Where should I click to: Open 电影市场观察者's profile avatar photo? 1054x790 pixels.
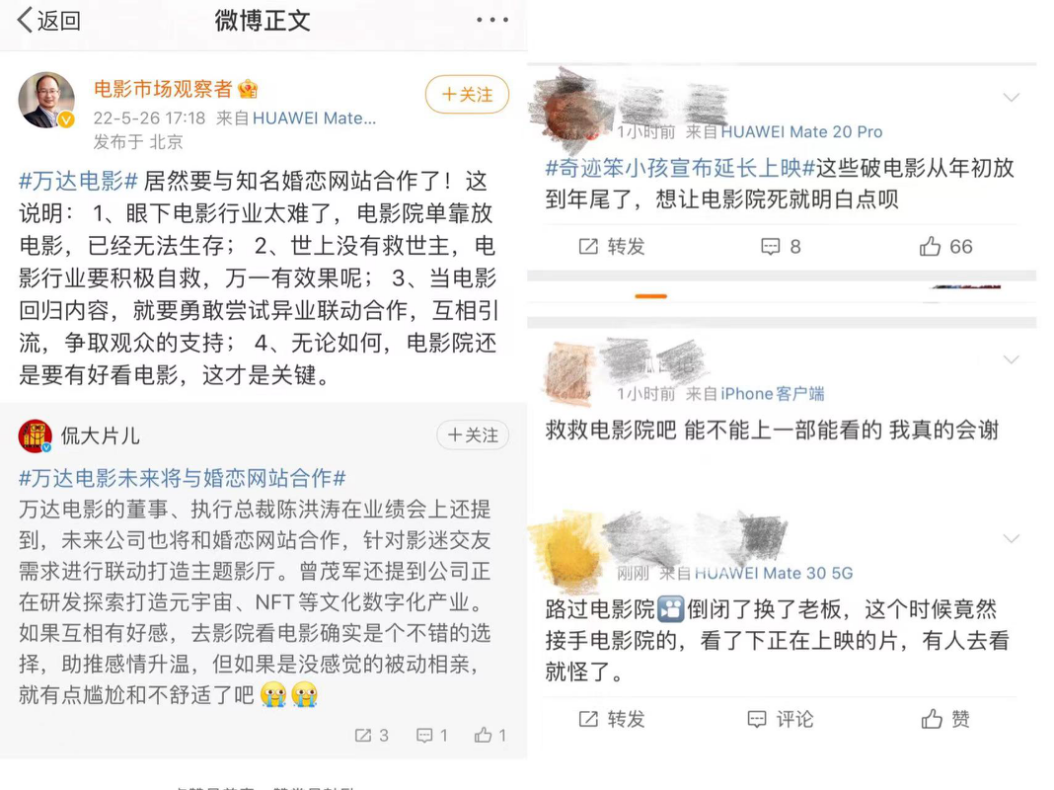point(46,100)
